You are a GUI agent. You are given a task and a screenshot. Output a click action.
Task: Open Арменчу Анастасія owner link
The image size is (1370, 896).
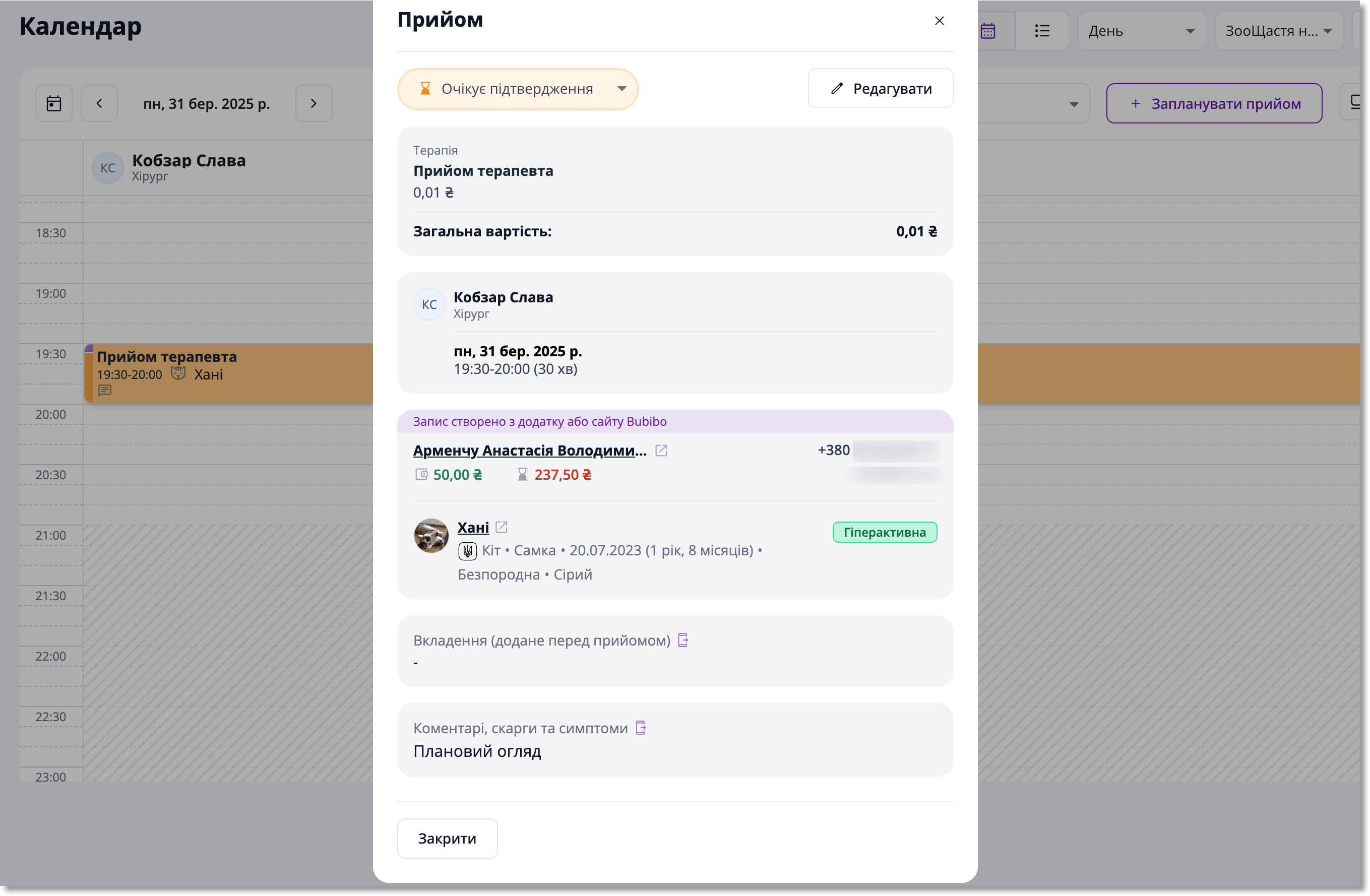click(530, 451)
